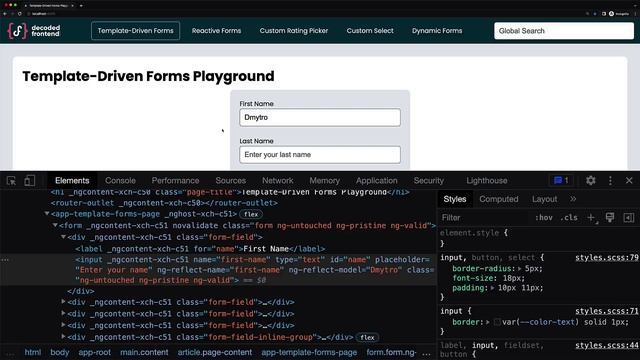Select main.content in breadcrumb trail
Screen dimensions: 640x360
coord(144,352)
